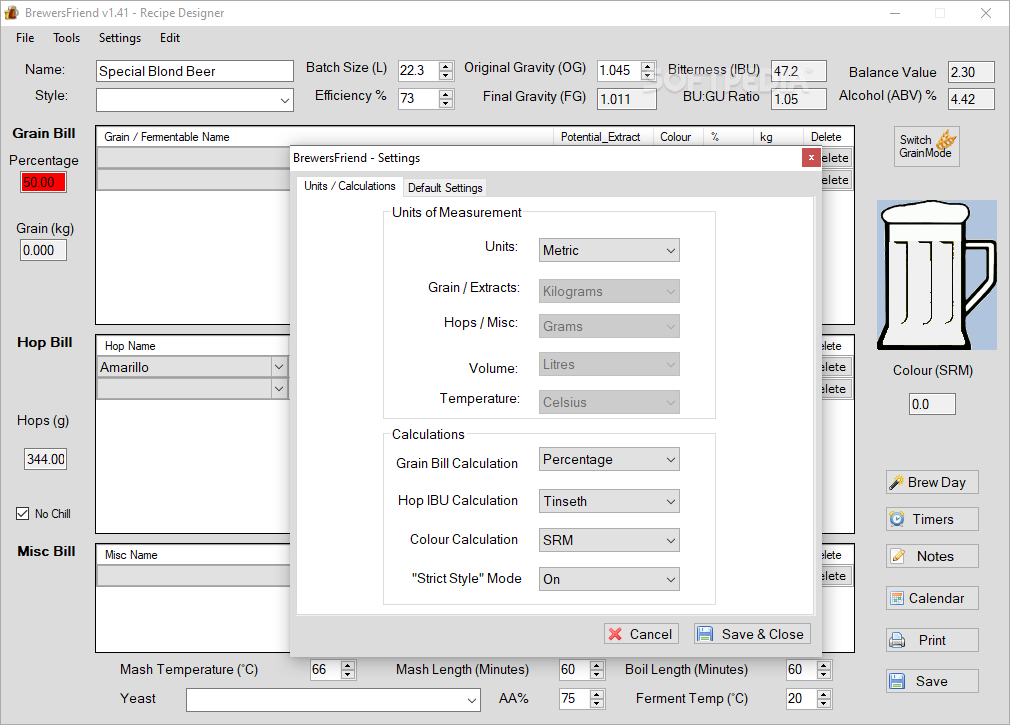Open the Grain / Extracts Kilograms dropdown
The image size is (1010, 725).
pos(609,291)
